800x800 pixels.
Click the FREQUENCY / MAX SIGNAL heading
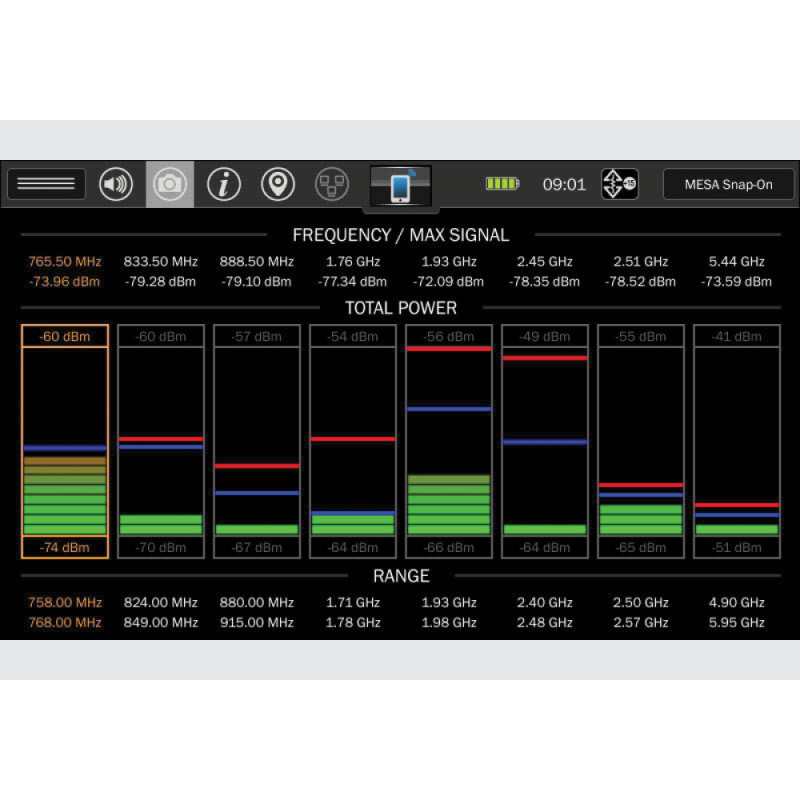401,235
